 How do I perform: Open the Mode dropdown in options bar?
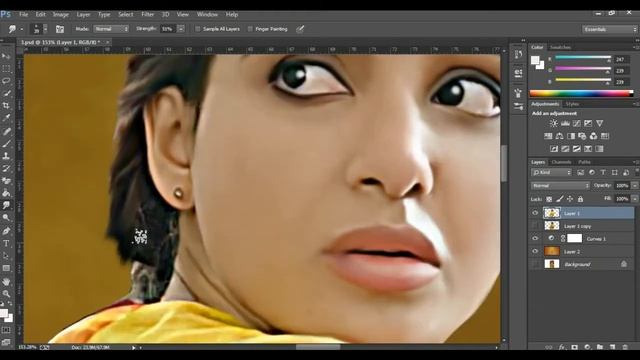tap(111, 29)
